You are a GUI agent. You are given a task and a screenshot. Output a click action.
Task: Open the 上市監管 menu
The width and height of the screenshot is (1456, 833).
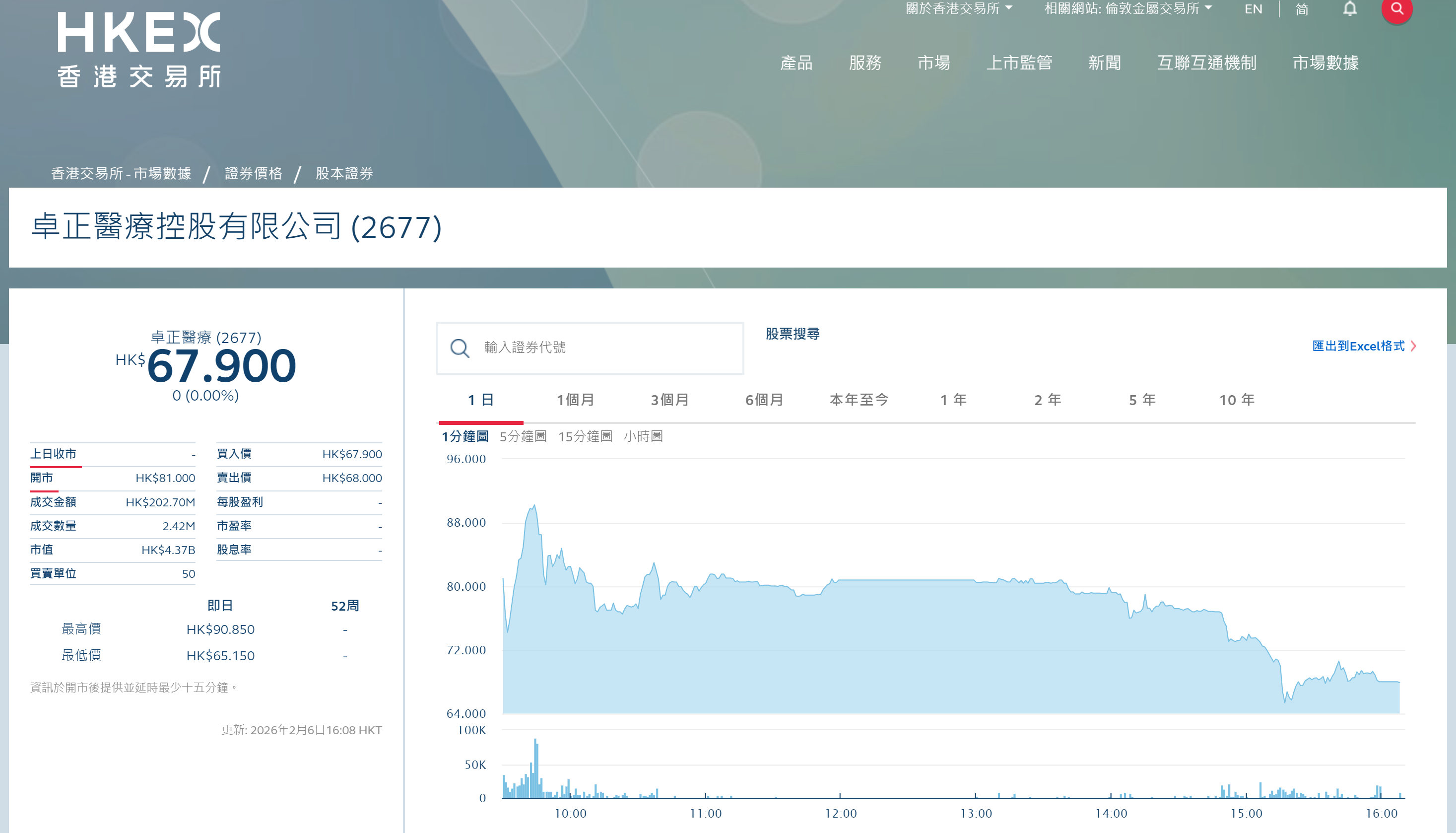(1019, 63)
